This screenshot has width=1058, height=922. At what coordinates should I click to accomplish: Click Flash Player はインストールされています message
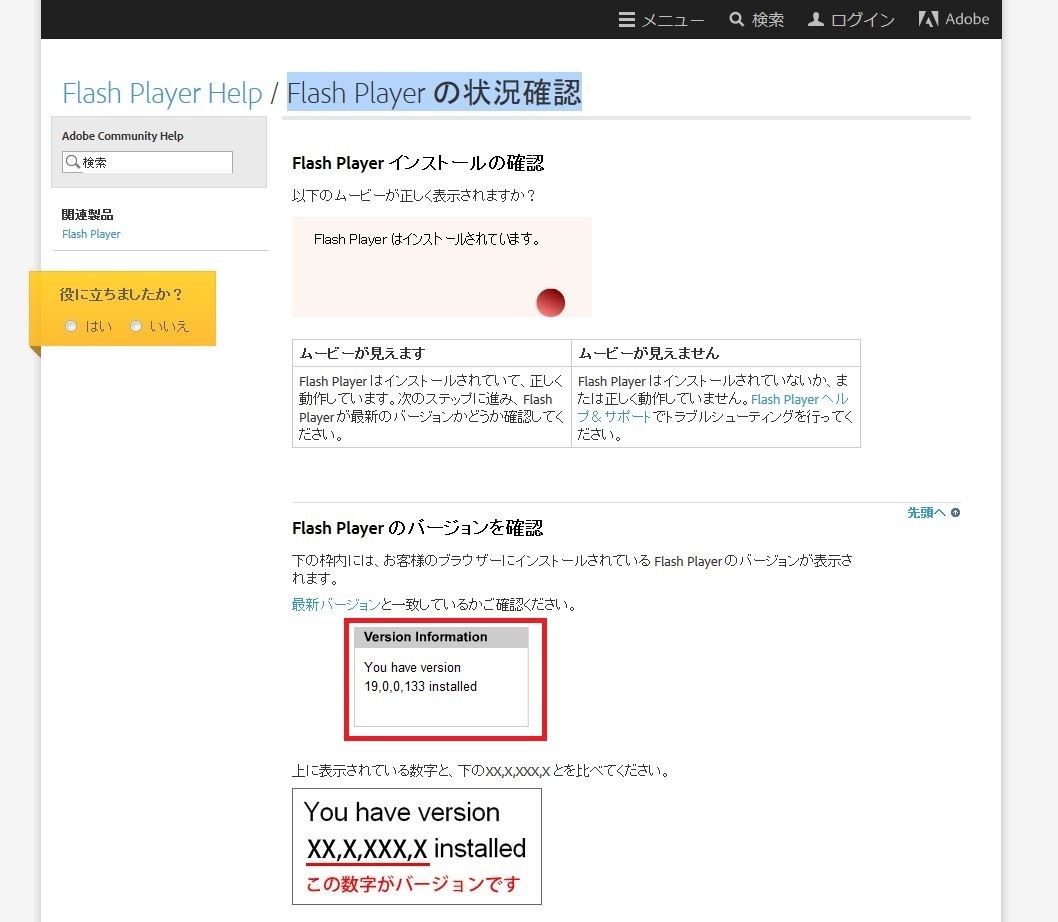point(426,239)
